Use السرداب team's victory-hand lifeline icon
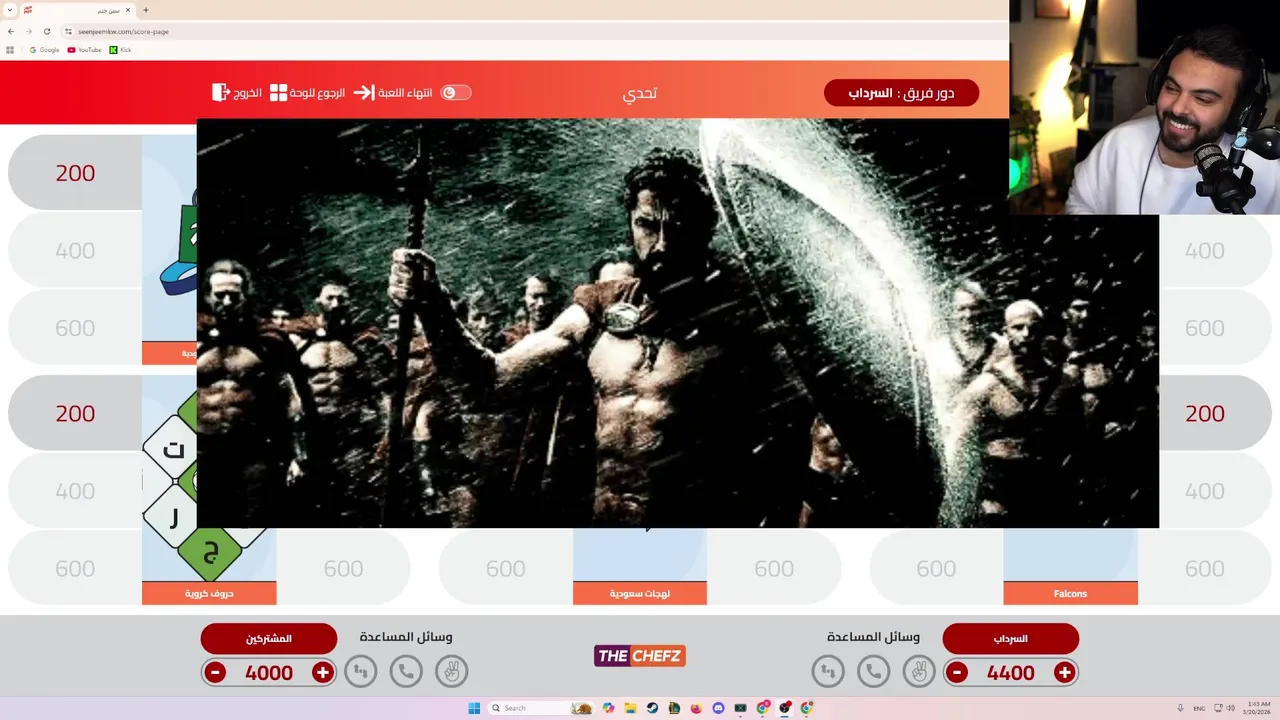1280x720 pixels. 919,672
